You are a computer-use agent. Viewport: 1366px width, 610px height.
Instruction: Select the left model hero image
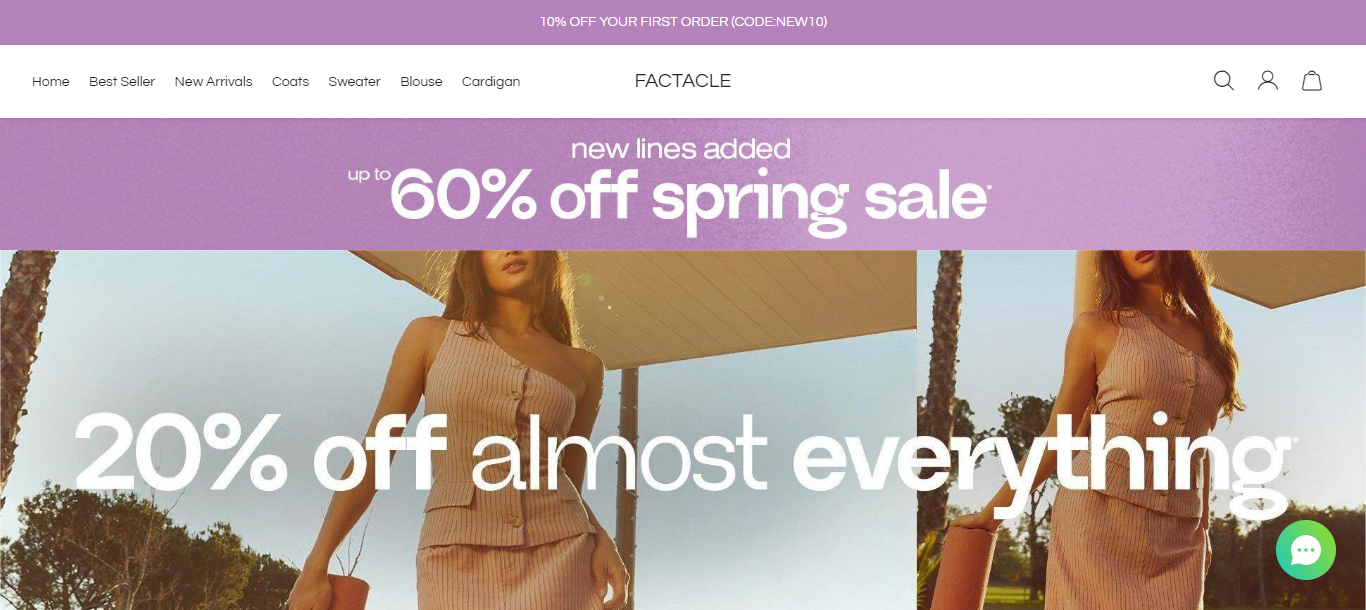coord(458,430)
